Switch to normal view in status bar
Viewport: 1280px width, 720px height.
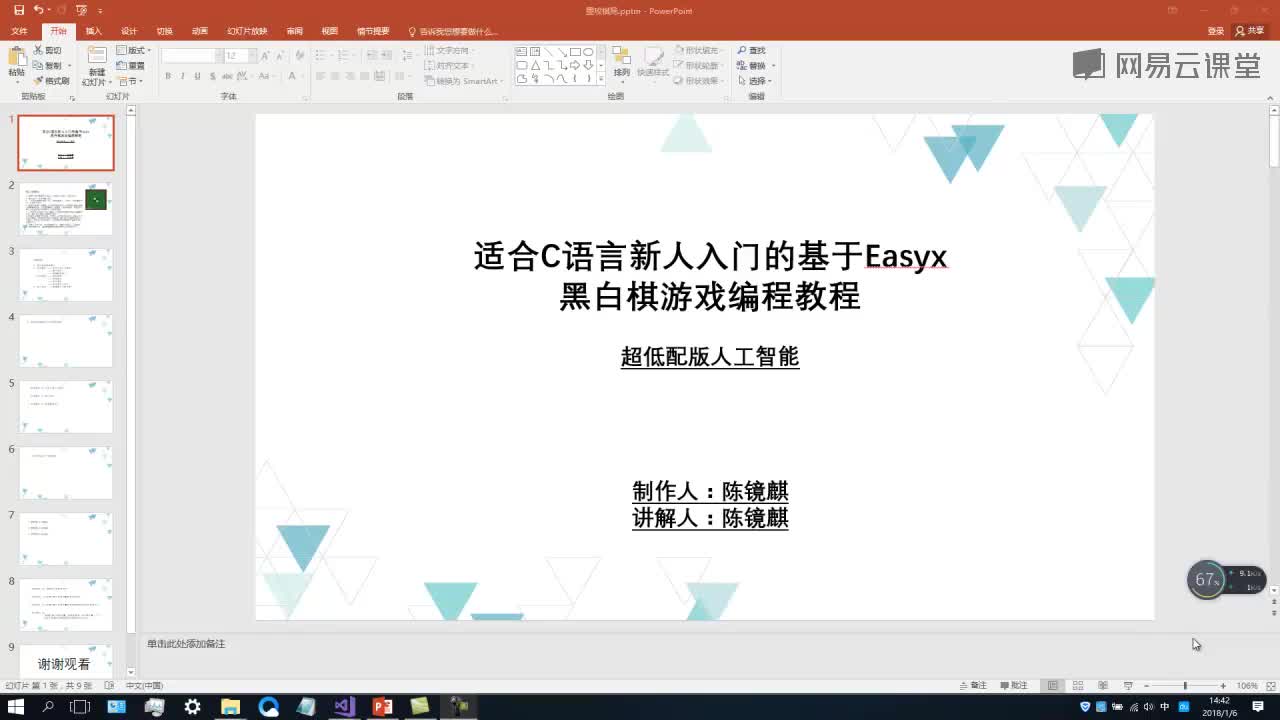1053,686
